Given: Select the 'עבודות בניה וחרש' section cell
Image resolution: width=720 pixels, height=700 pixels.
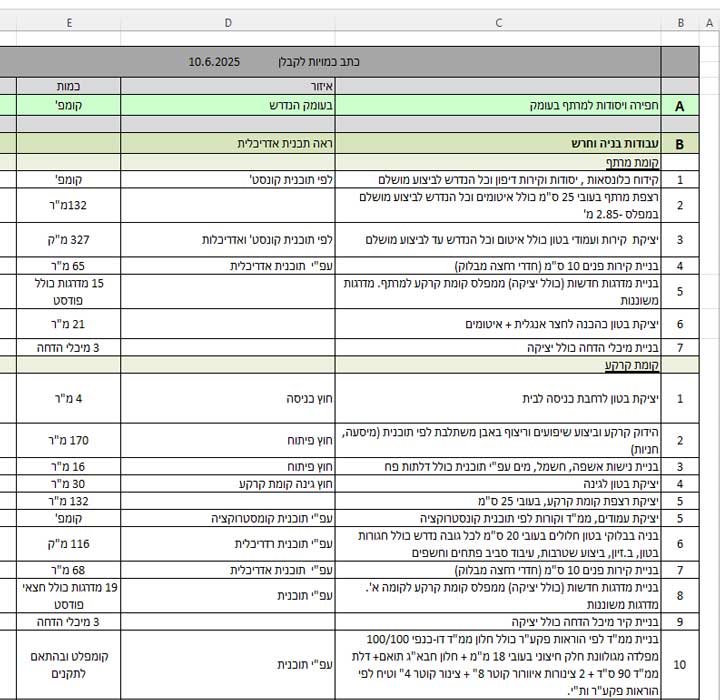Looking at the screenshot, I should tap(499, 144).
